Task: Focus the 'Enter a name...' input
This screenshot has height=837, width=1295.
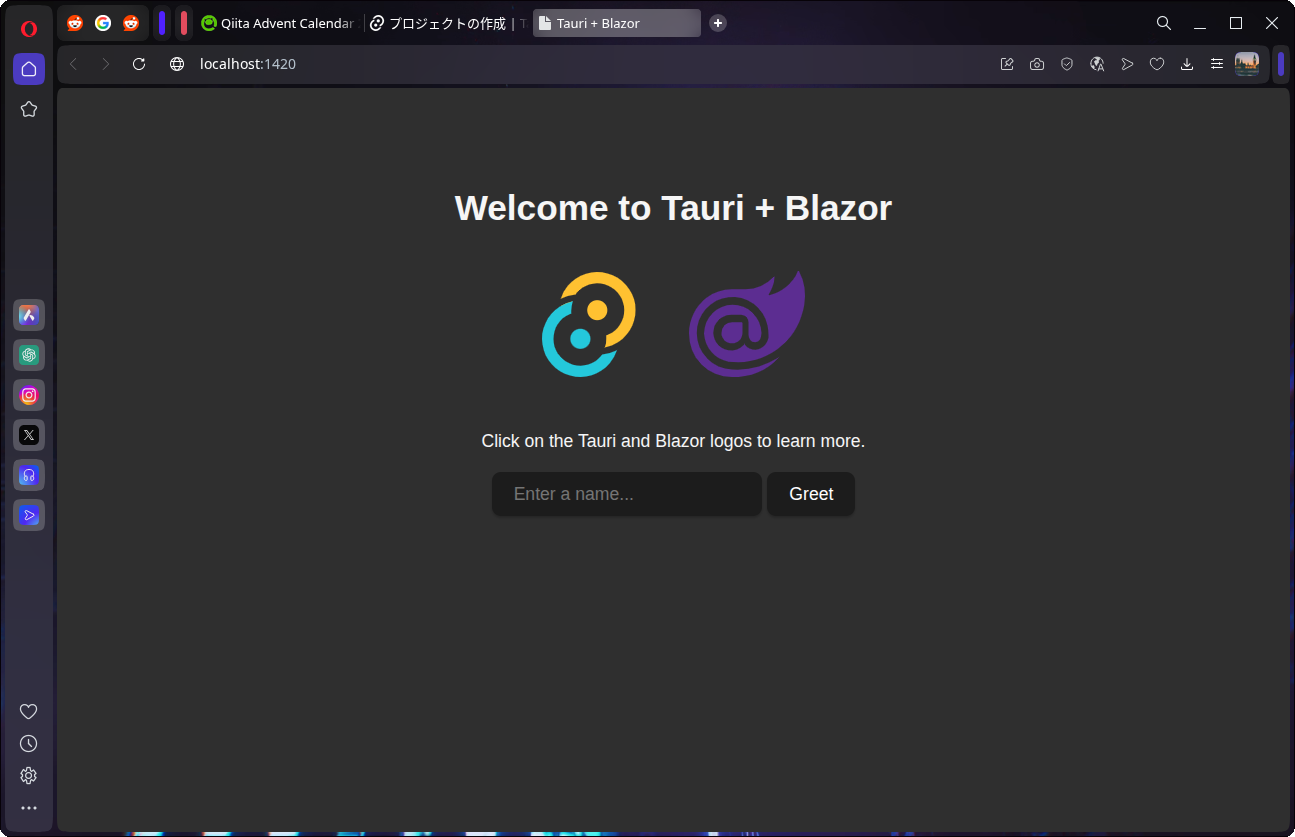Action: point(627,494)
